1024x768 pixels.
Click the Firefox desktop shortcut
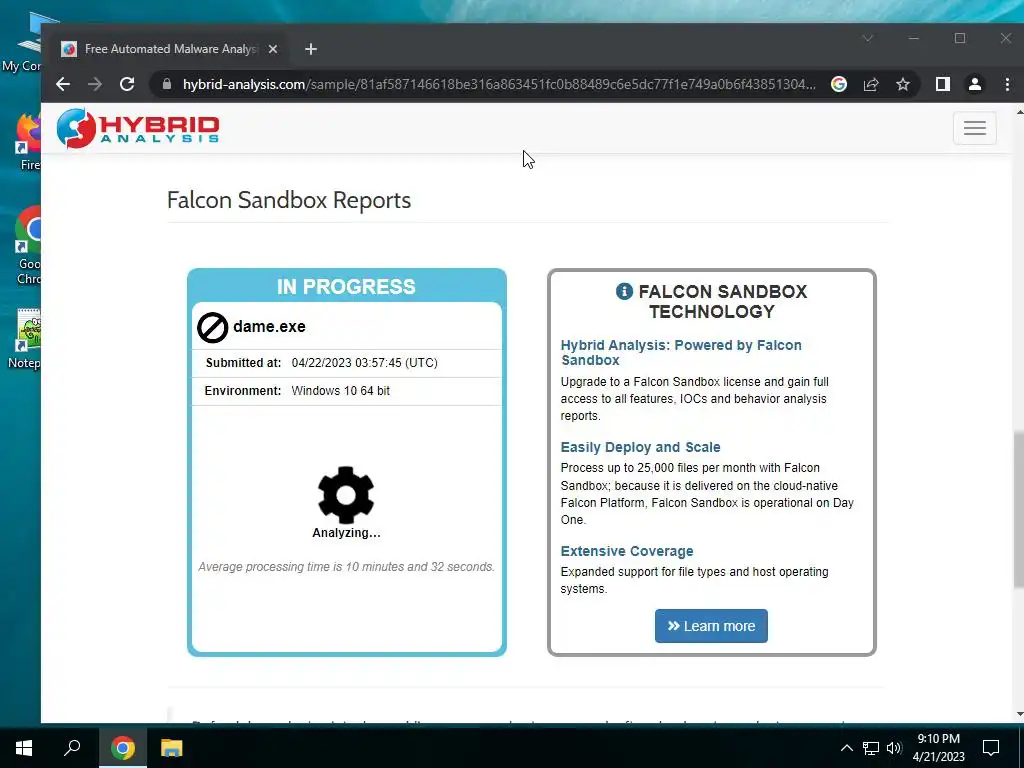pyautogui.click(x=29, y=142)
